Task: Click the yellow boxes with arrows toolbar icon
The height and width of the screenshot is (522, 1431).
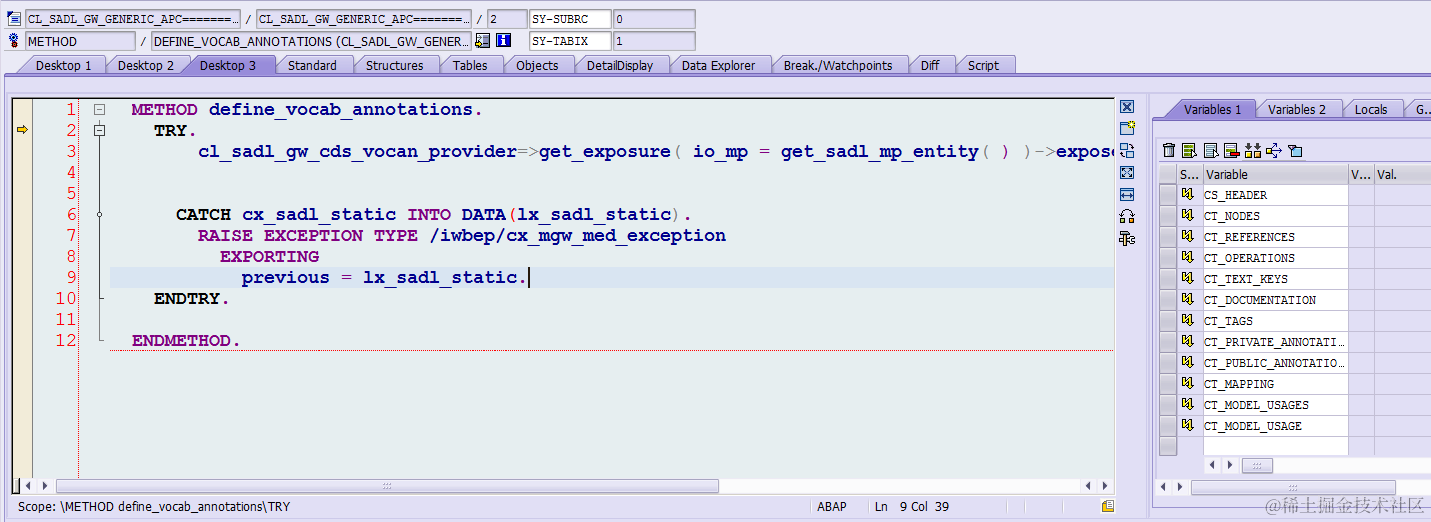Action: tap(1252, 150)
